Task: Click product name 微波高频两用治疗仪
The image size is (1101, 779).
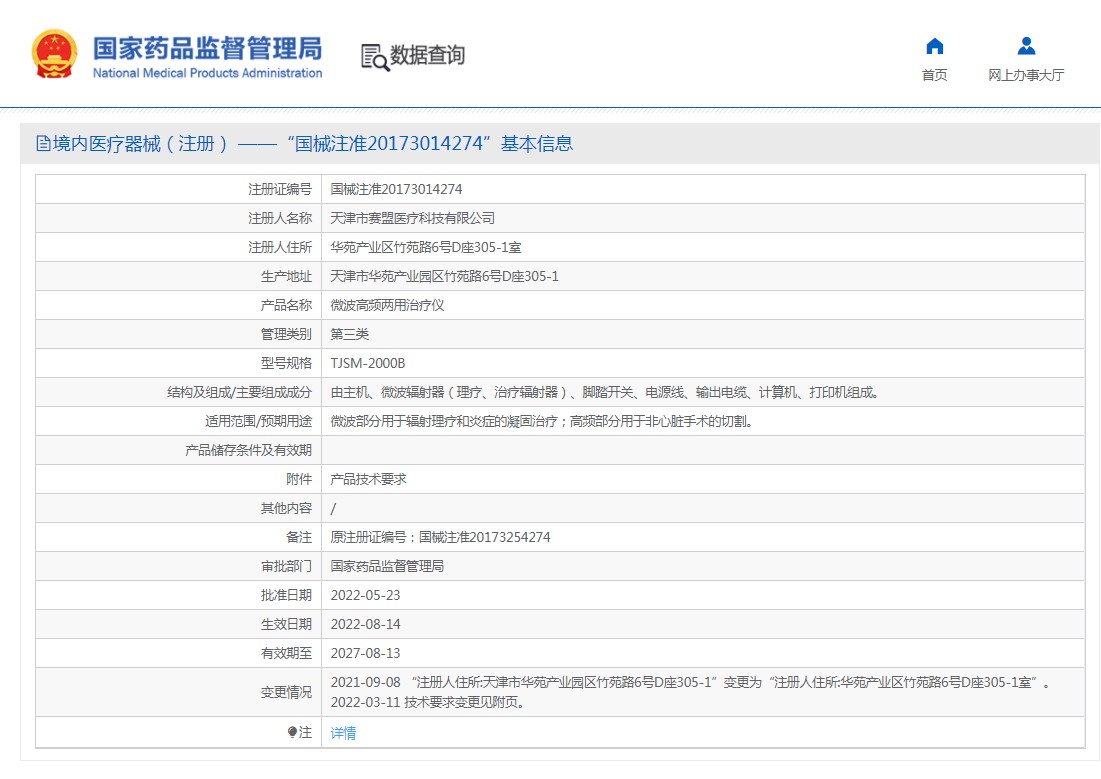Action: (388, 306)
